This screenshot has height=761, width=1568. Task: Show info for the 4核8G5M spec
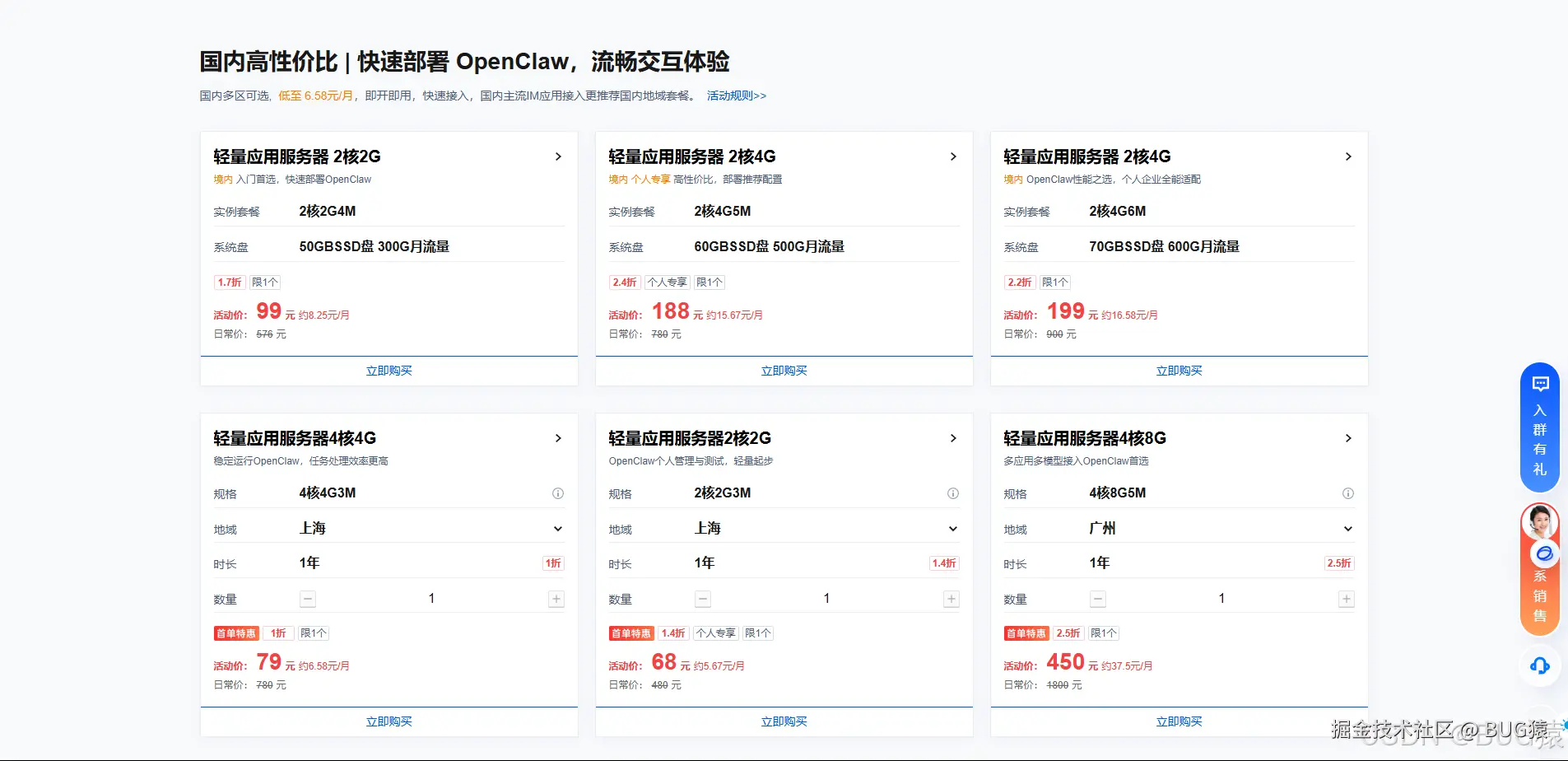pos(1348,493)
